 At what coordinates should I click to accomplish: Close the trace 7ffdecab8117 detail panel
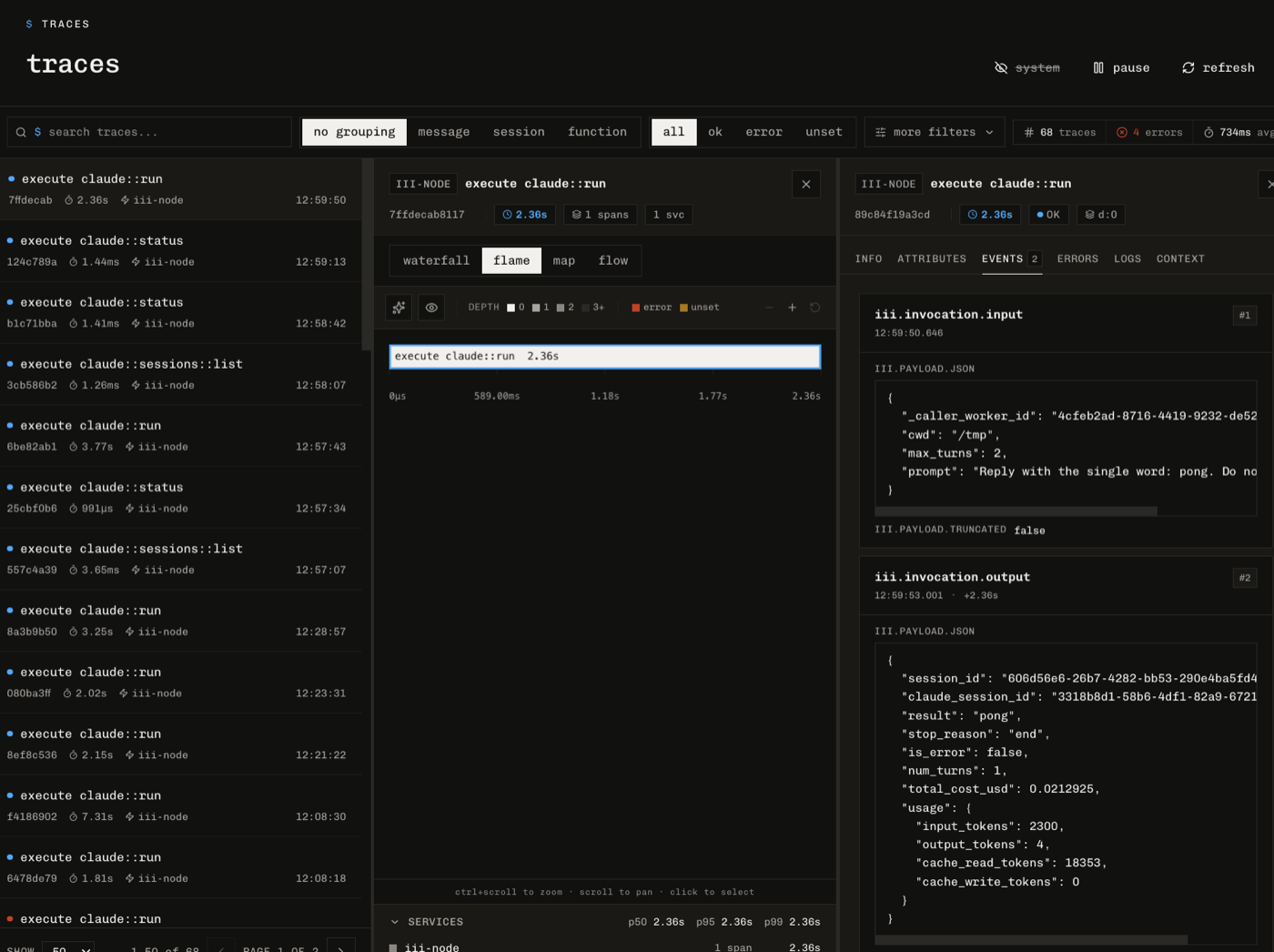805,184
